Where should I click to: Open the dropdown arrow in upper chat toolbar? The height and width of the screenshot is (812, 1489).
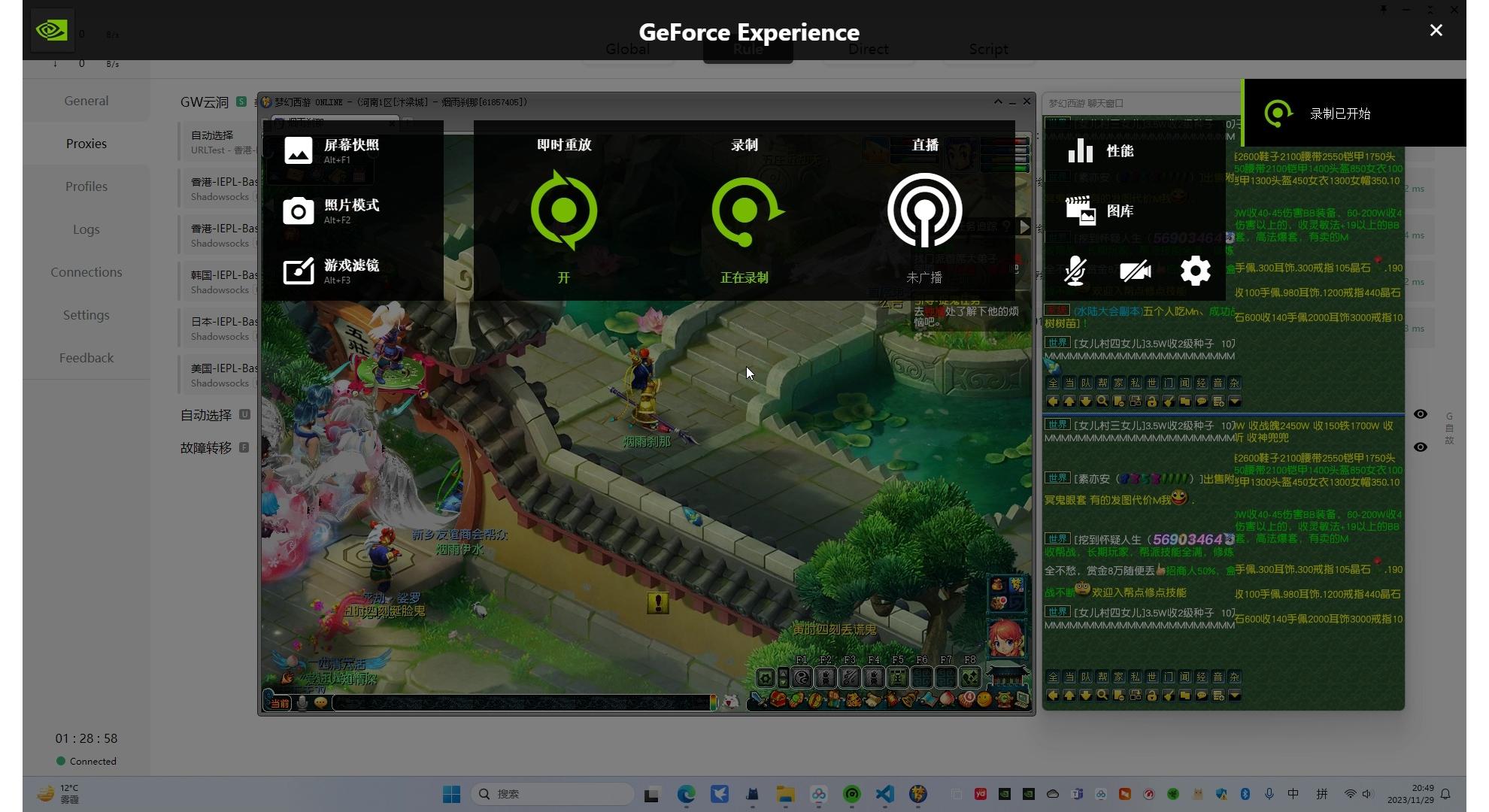(1235, 401)
